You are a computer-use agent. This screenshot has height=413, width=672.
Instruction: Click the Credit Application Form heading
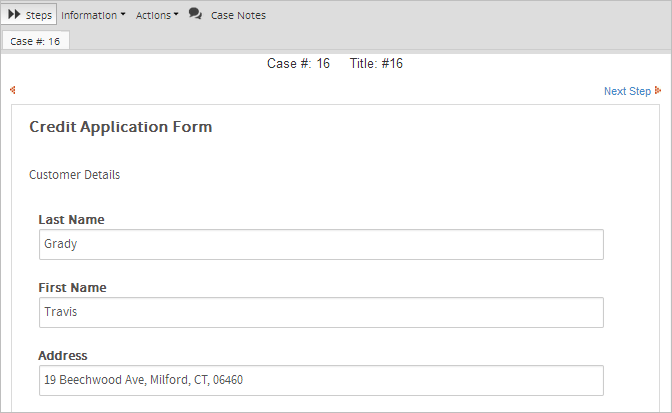point(120,127)
